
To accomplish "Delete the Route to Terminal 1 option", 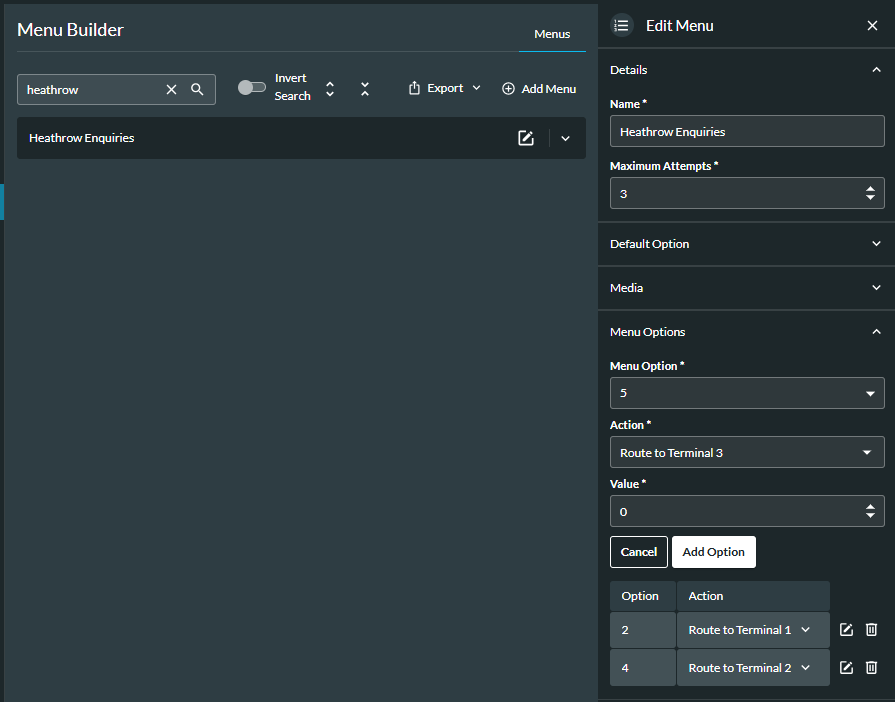I will pyautogui.click(x=871, y=630).
